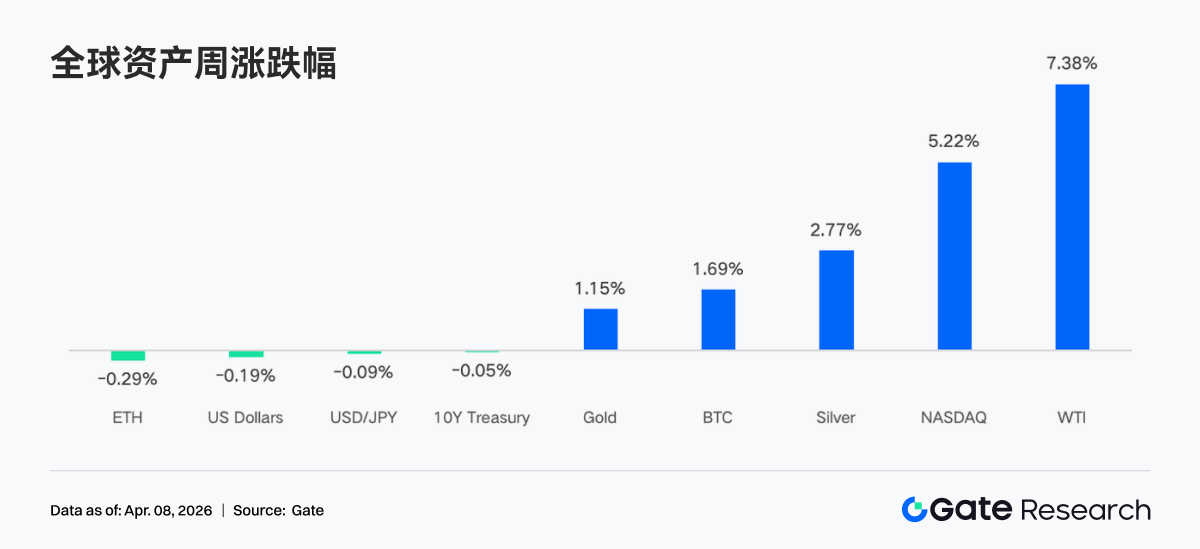The height and width of the screenshot is (549, 1200).
Task: Click the green ETH negative bar
Action: (x=128, y=356)
